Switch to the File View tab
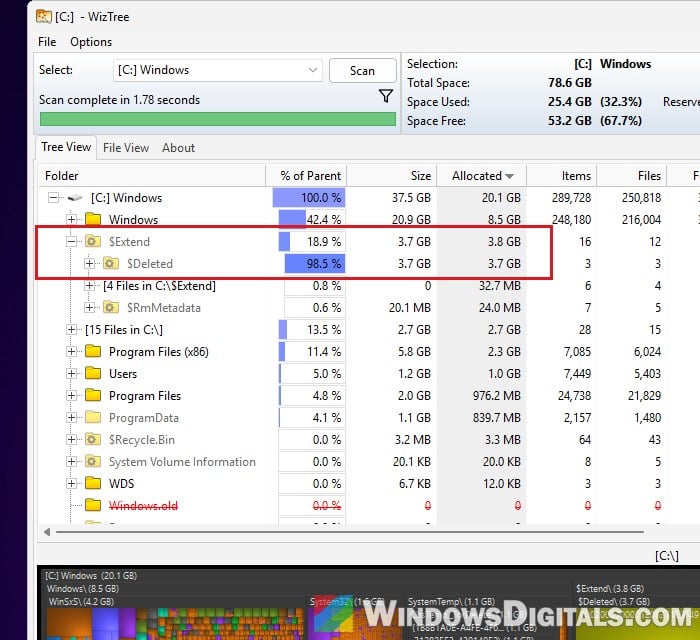Image resolution: width=700 pixels, height=640 pixels. [x=126, y=148]
